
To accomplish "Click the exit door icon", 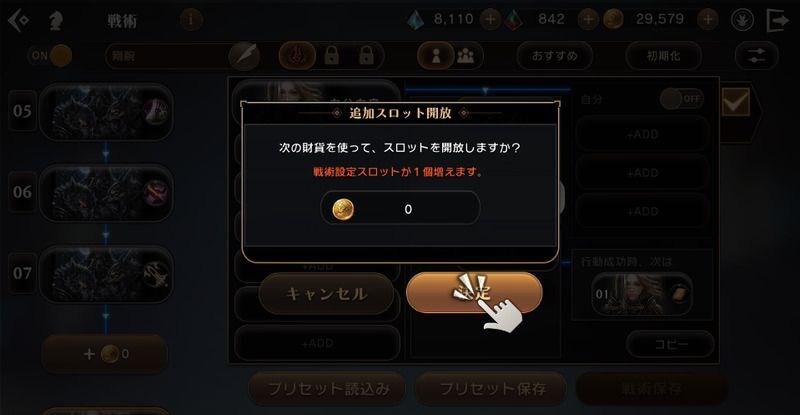I will coord(778,20).
